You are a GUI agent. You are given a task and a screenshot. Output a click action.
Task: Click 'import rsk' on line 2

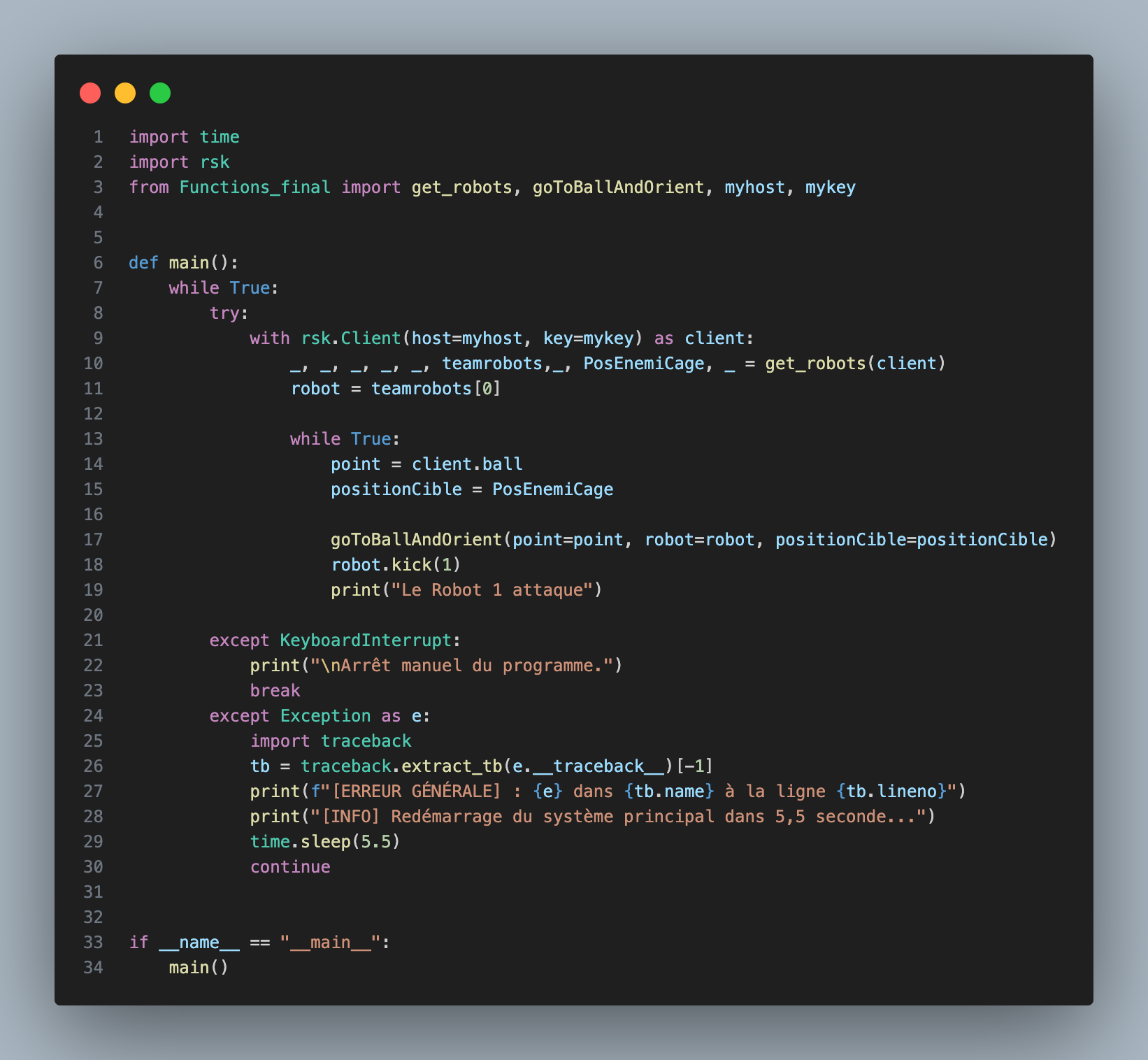pos(180,162)
